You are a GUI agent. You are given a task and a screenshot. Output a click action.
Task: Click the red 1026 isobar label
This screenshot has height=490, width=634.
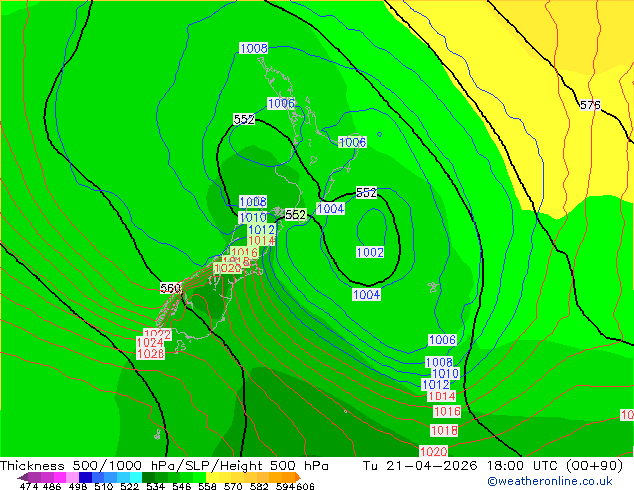click(x=150, y=354)
